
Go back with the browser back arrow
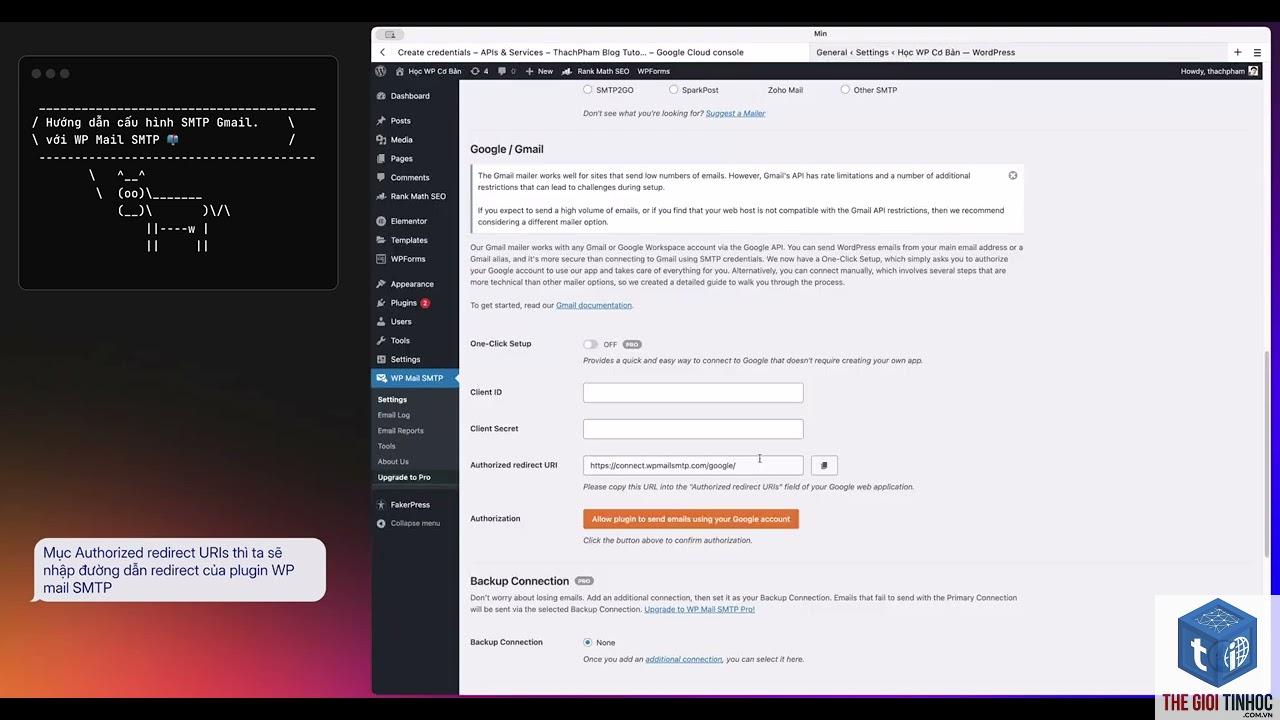[x=382, y=52]
